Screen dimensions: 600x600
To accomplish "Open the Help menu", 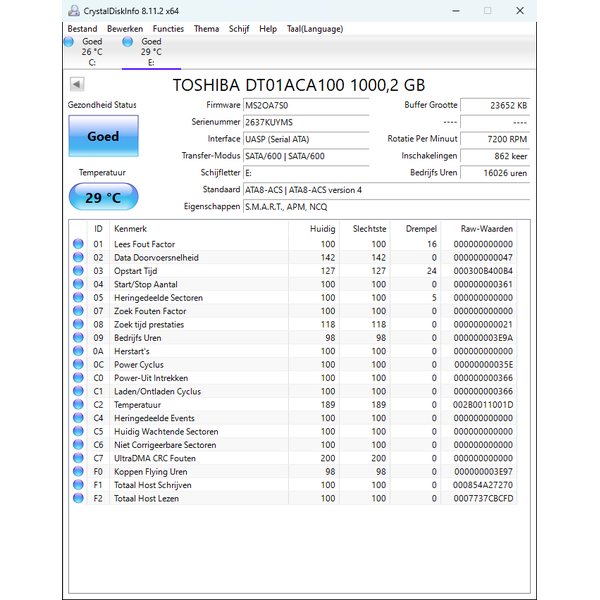I will click(268, 29).
